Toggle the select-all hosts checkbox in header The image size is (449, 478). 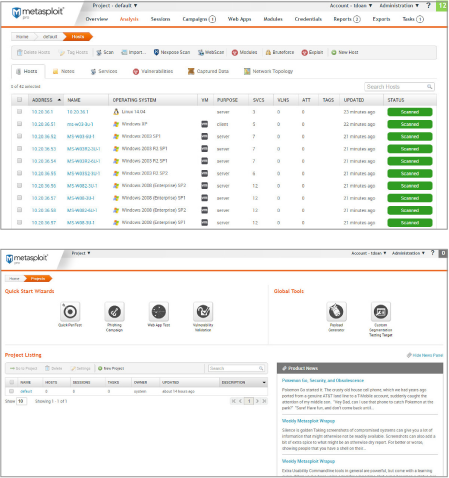point(19,100)
